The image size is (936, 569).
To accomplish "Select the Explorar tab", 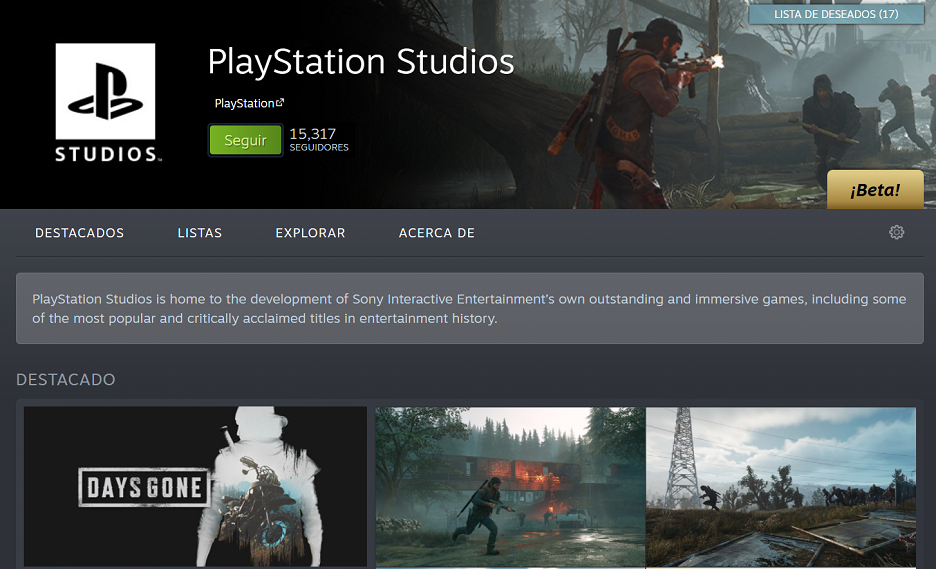I will [310, 233].
